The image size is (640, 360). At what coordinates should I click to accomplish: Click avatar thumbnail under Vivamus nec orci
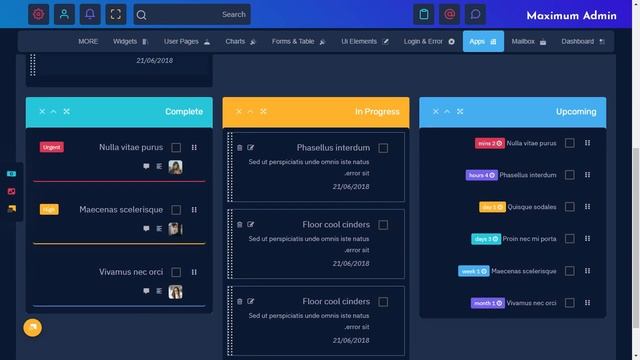pos(176,292)
